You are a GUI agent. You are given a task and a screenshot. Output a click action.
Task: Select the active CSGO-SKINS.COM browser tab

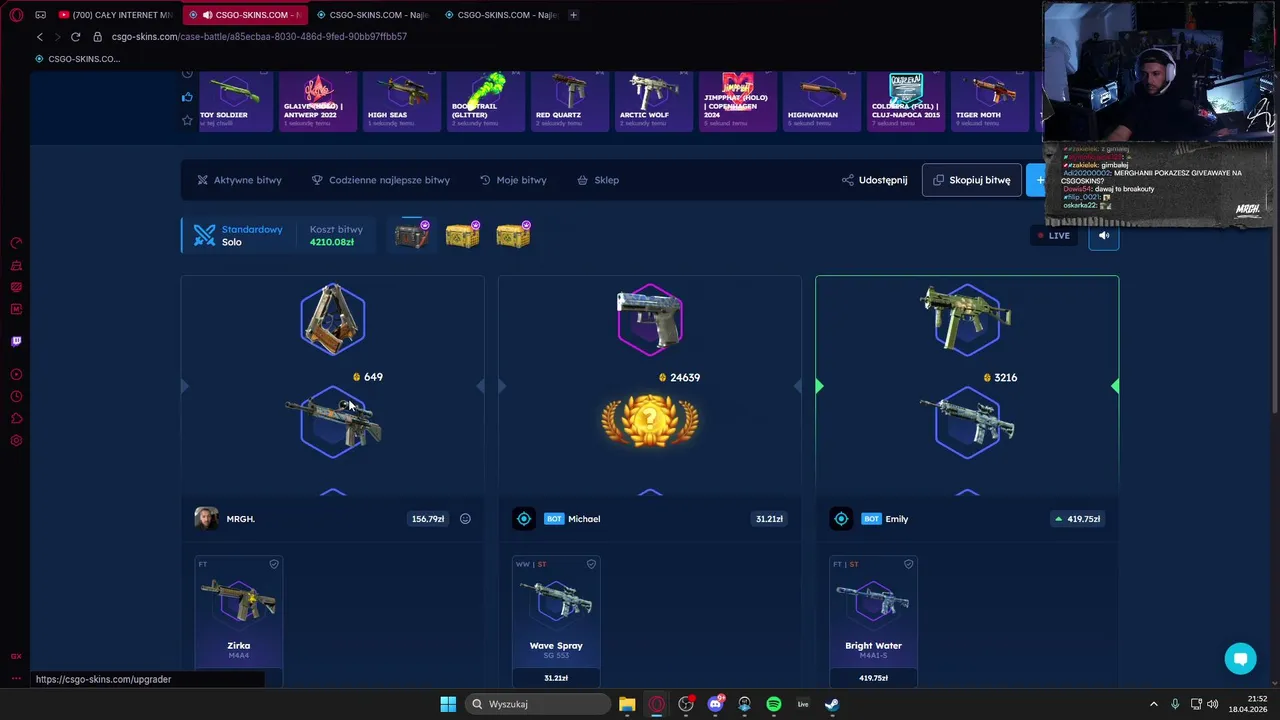click(x=244, y=15)
